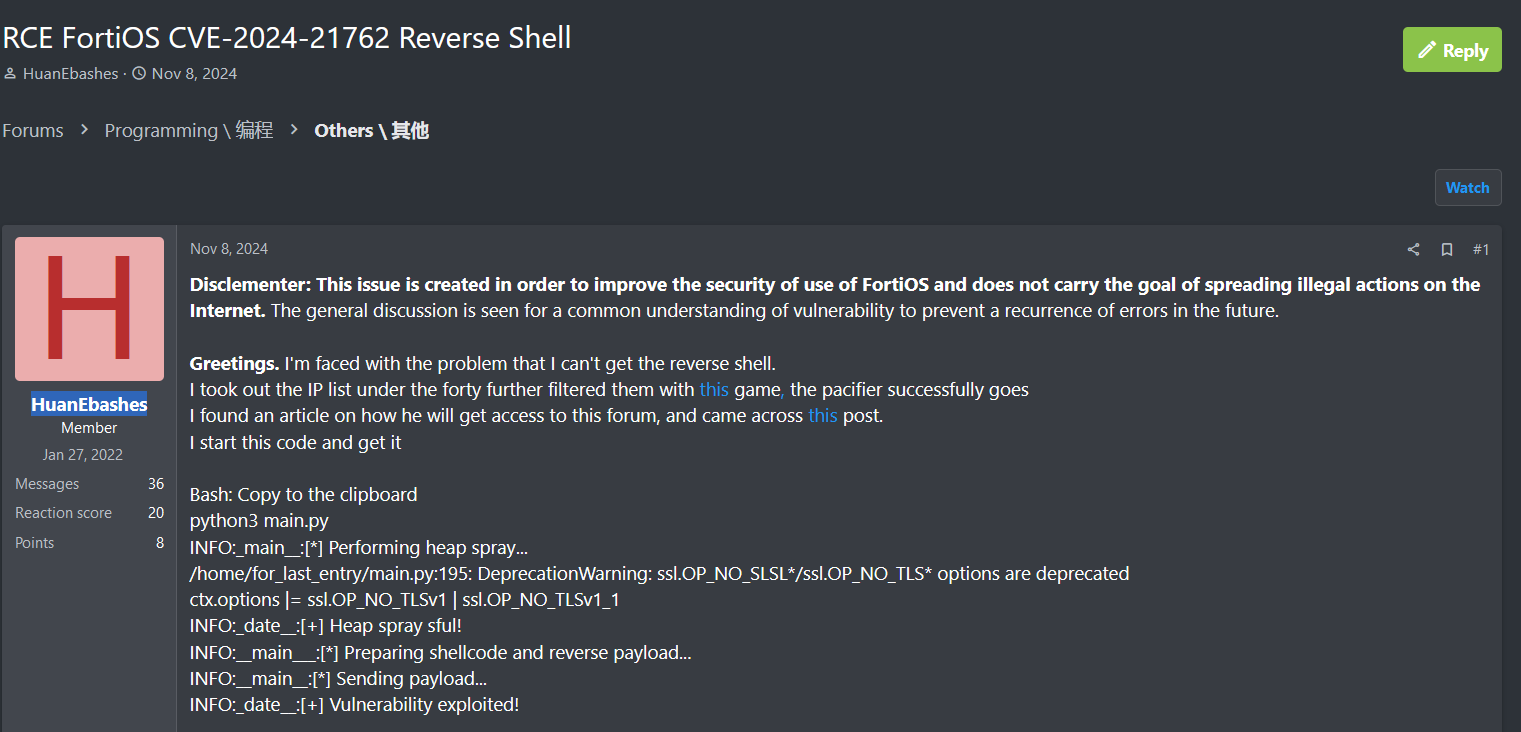
Task: Click the share icon on post #1
Action: (1413, 249)
